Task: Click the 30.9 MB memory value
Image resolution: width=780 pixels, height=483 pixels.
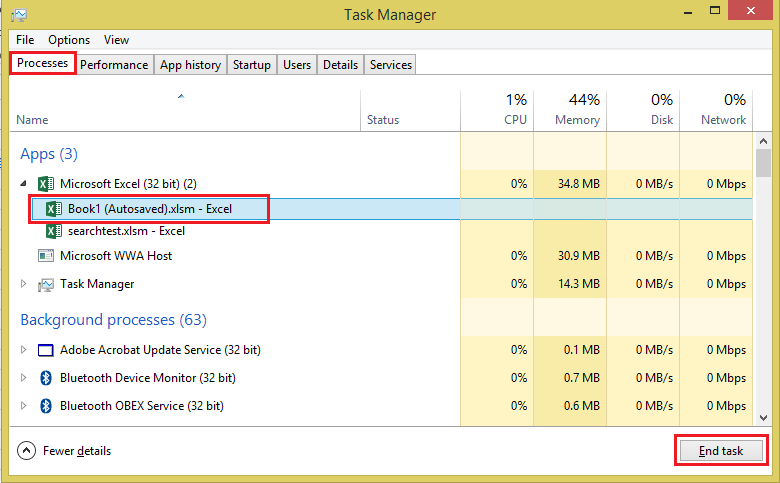Action: (579, 256)
